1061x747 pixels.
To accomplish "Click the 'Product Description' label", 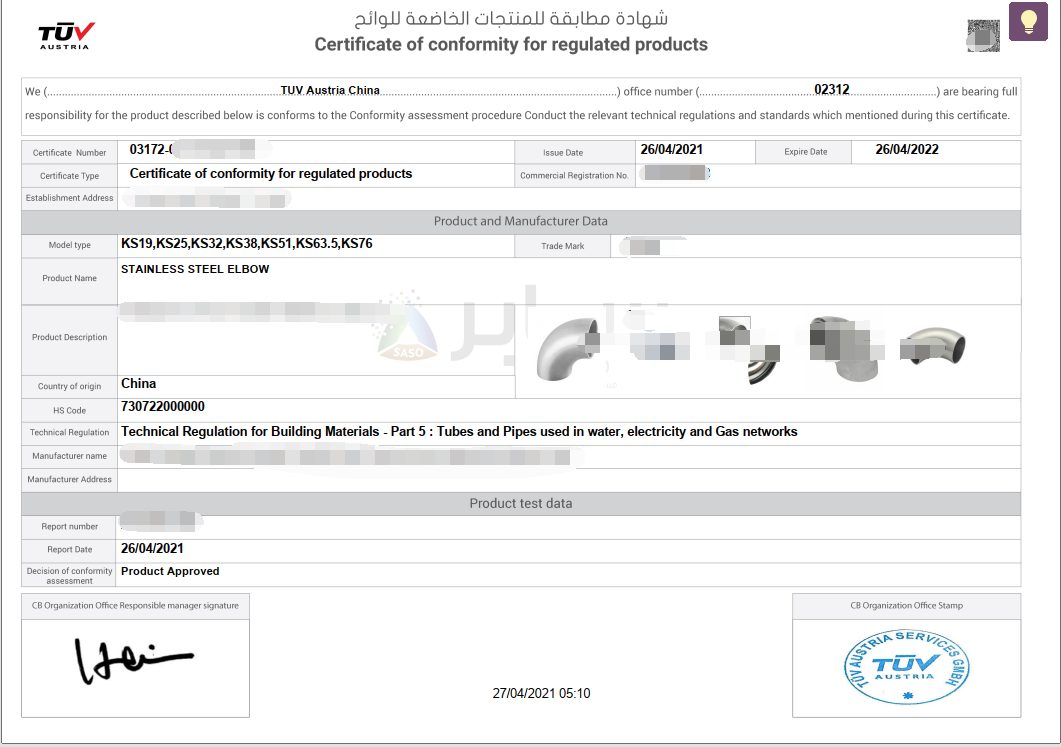I will (x=70, y=337).
